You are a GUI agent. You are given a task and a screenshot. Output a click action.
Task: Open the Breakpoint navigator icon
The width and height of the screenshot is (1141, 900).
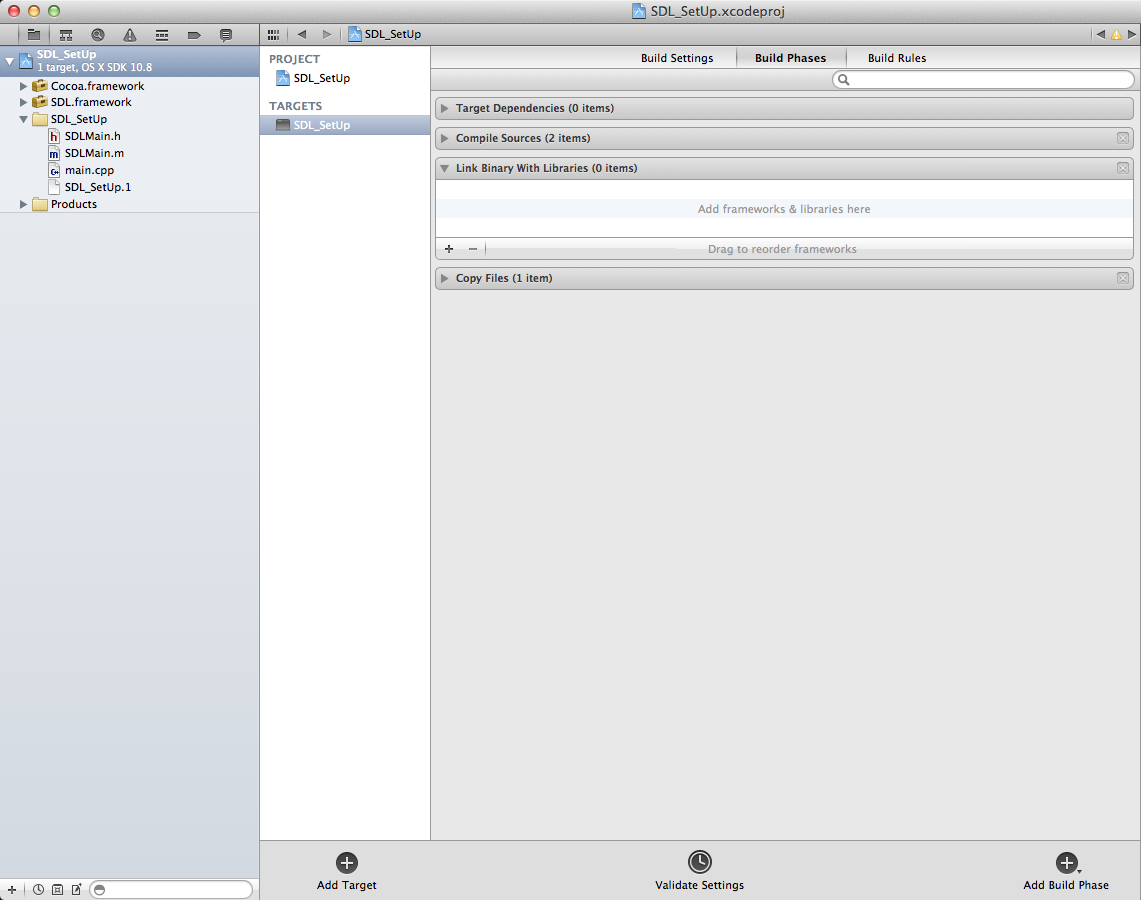tap(194, 34)
